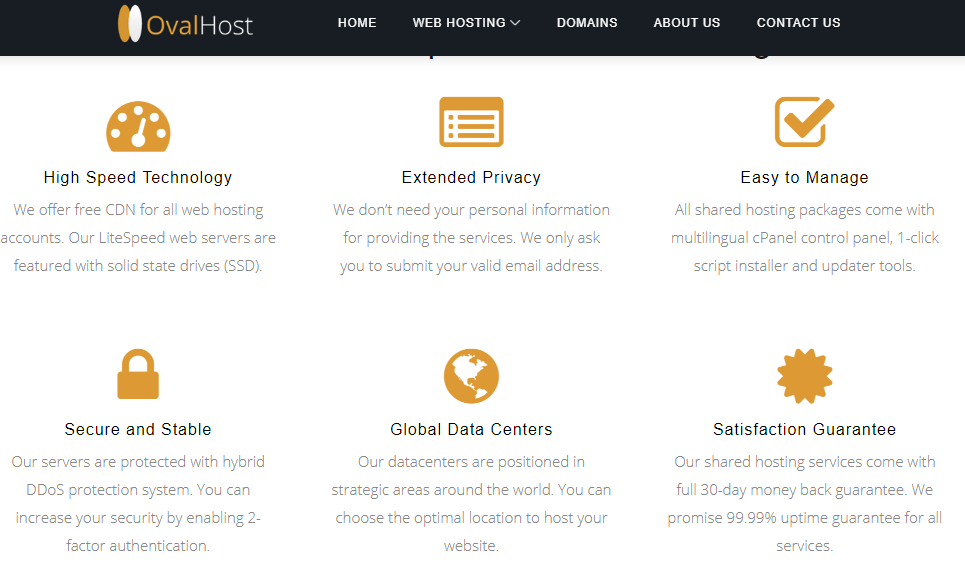Open the Contact Us page

[x=798, y=23]
